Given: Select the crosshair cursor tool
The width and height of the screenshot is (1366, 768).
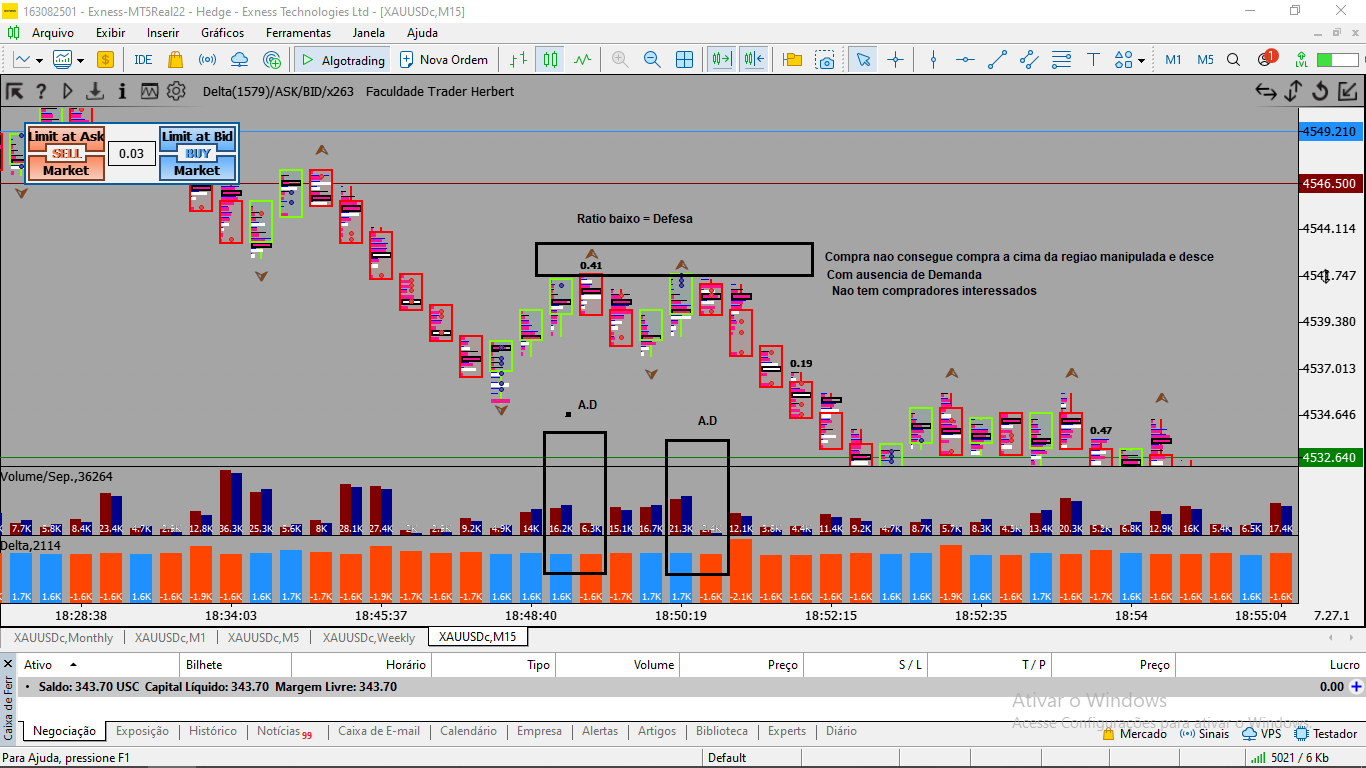Looking at the screenshot, I should pyautogui.click(x=895, y=60).
